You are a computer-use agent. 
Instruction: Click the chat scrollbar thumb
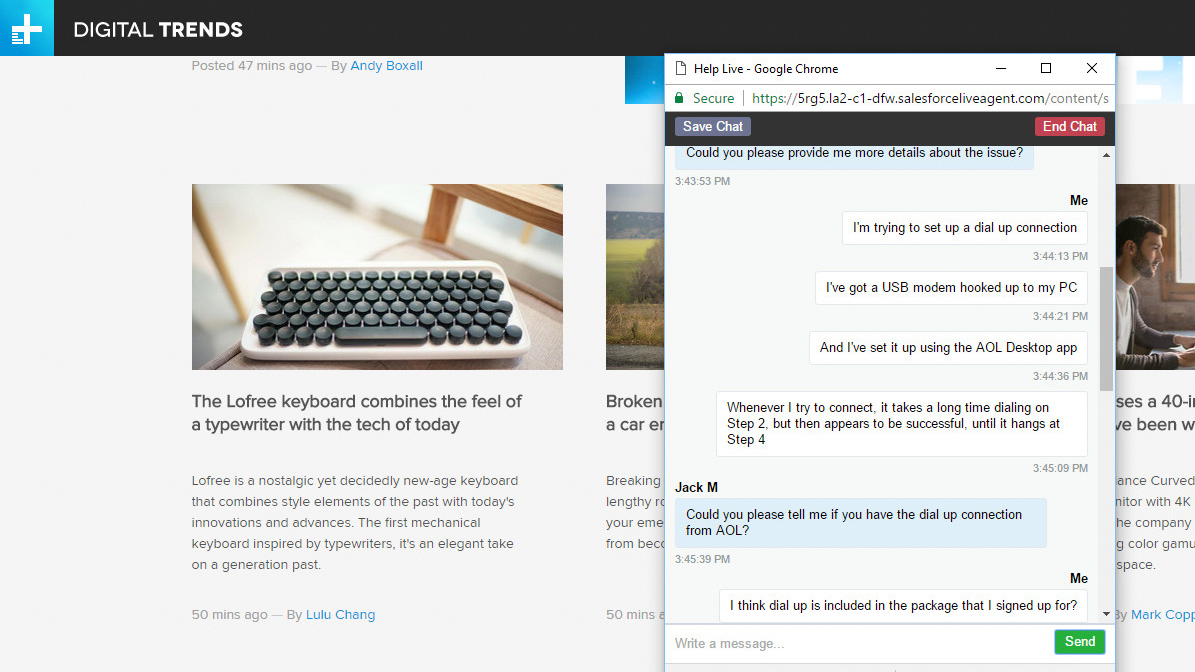click(x=1107, y=328)
